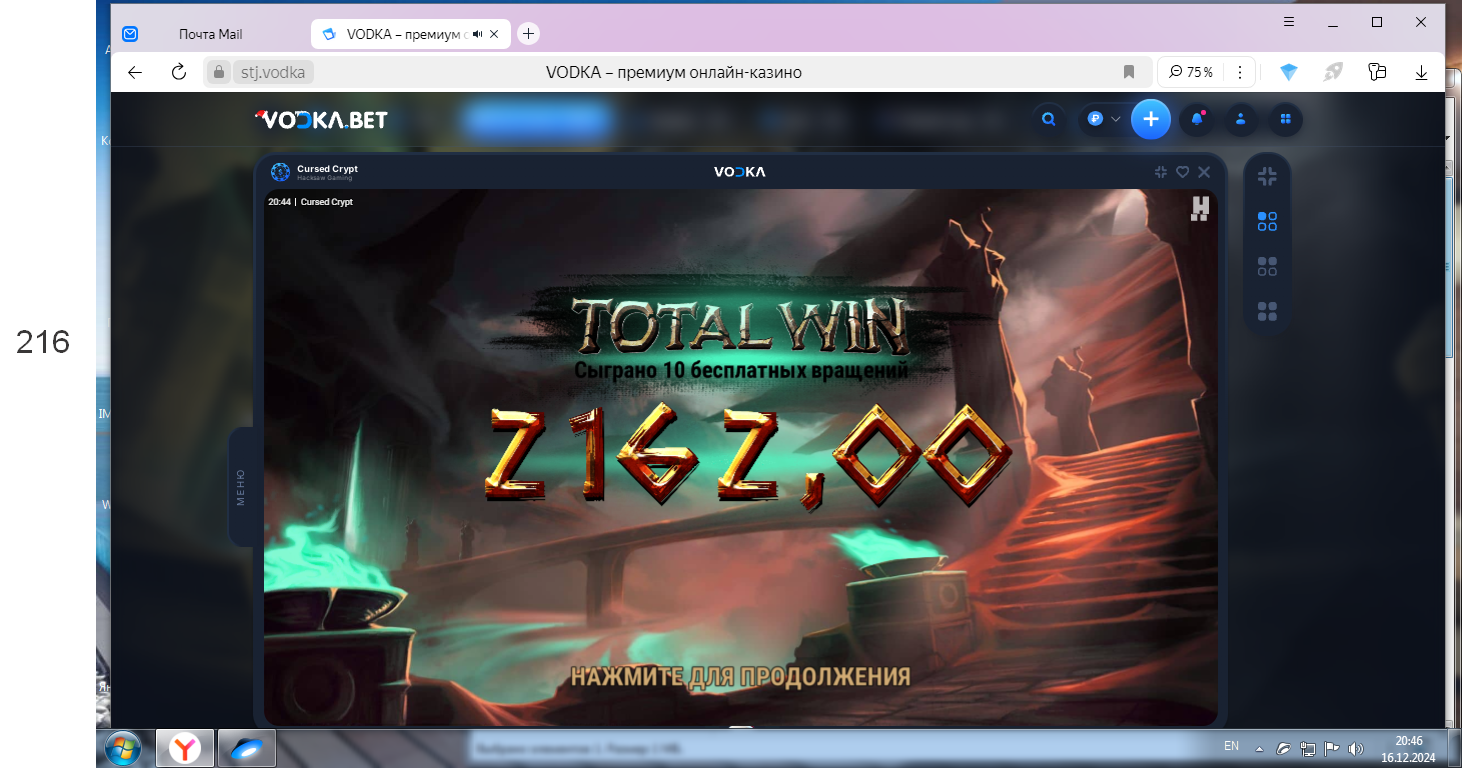Go back to the previous page
This screenshot has height=768, width=1462.
tap(135, 72)
